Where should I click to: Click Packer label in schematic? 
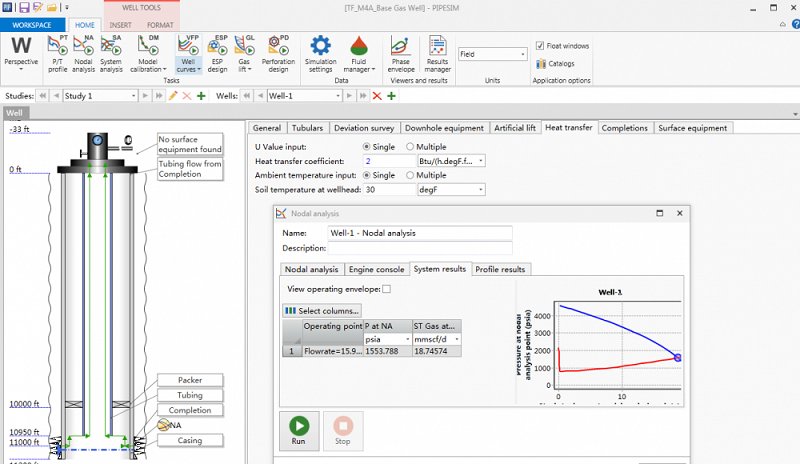point(190,380)
